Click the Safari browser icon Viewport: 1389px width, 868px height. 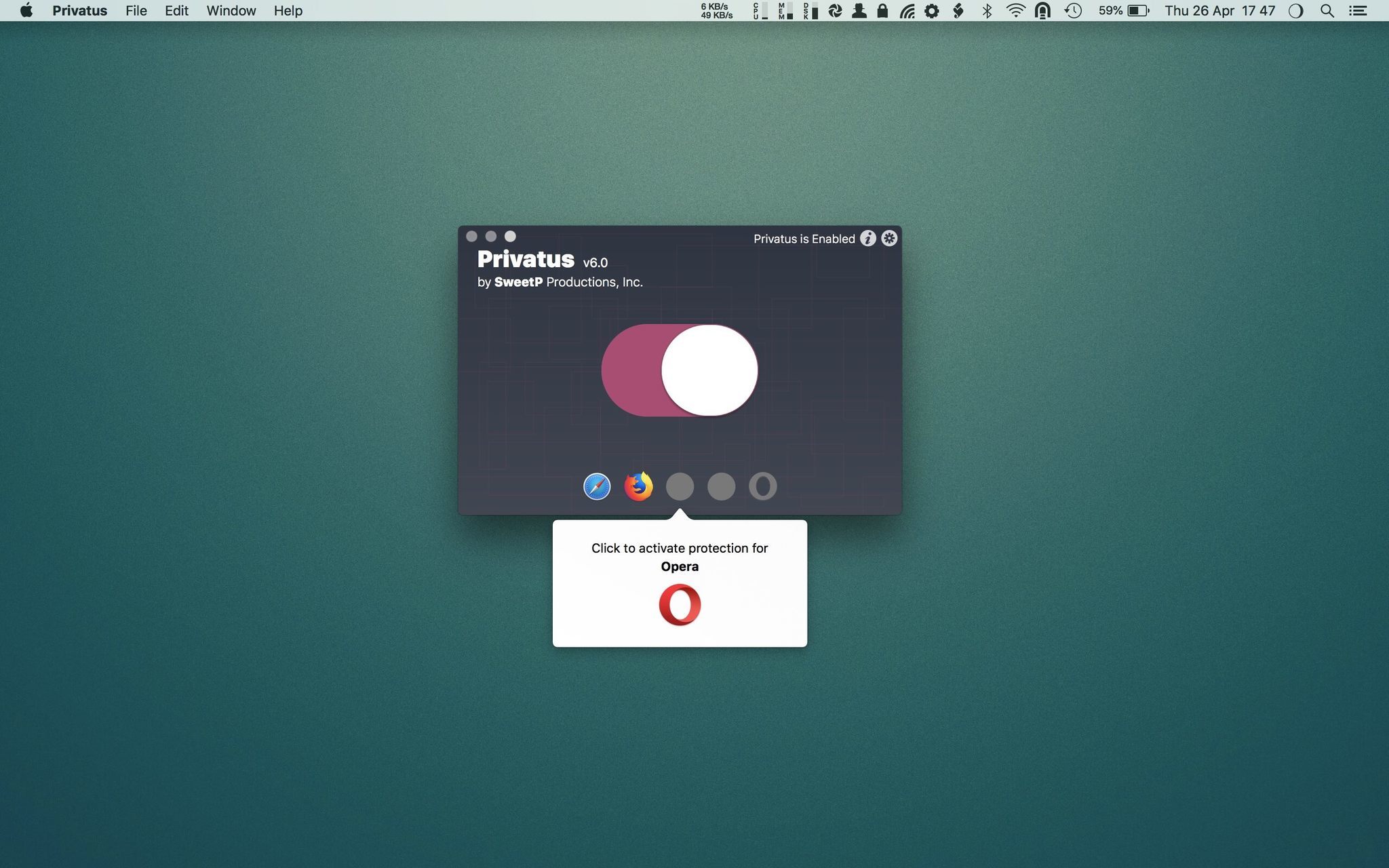tap(597, 486)
